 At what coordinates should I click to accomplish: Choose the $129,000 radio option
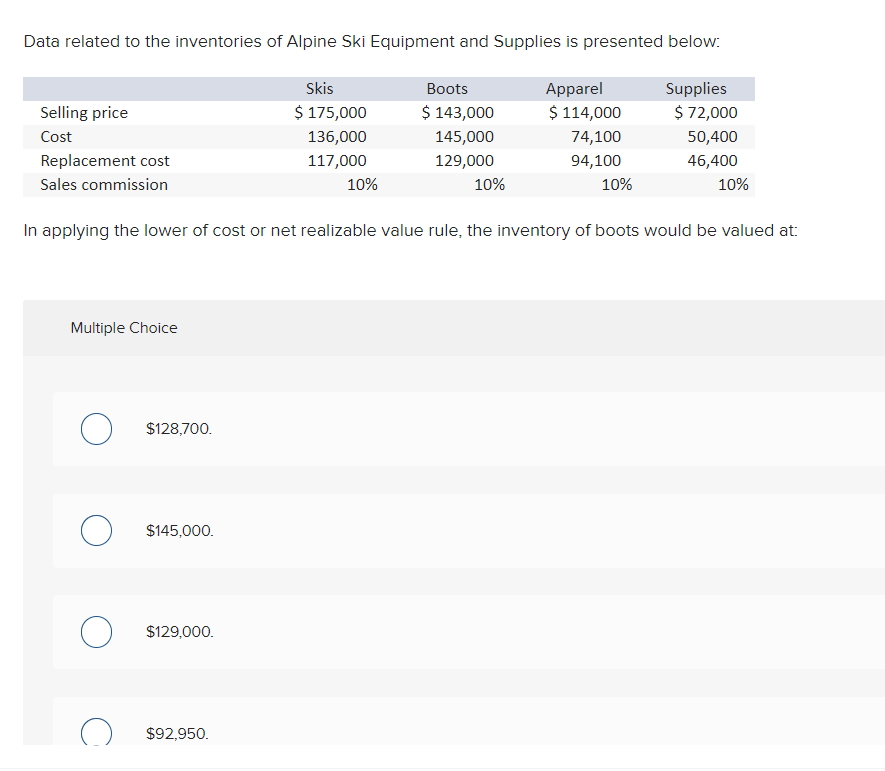pos(96,632)
